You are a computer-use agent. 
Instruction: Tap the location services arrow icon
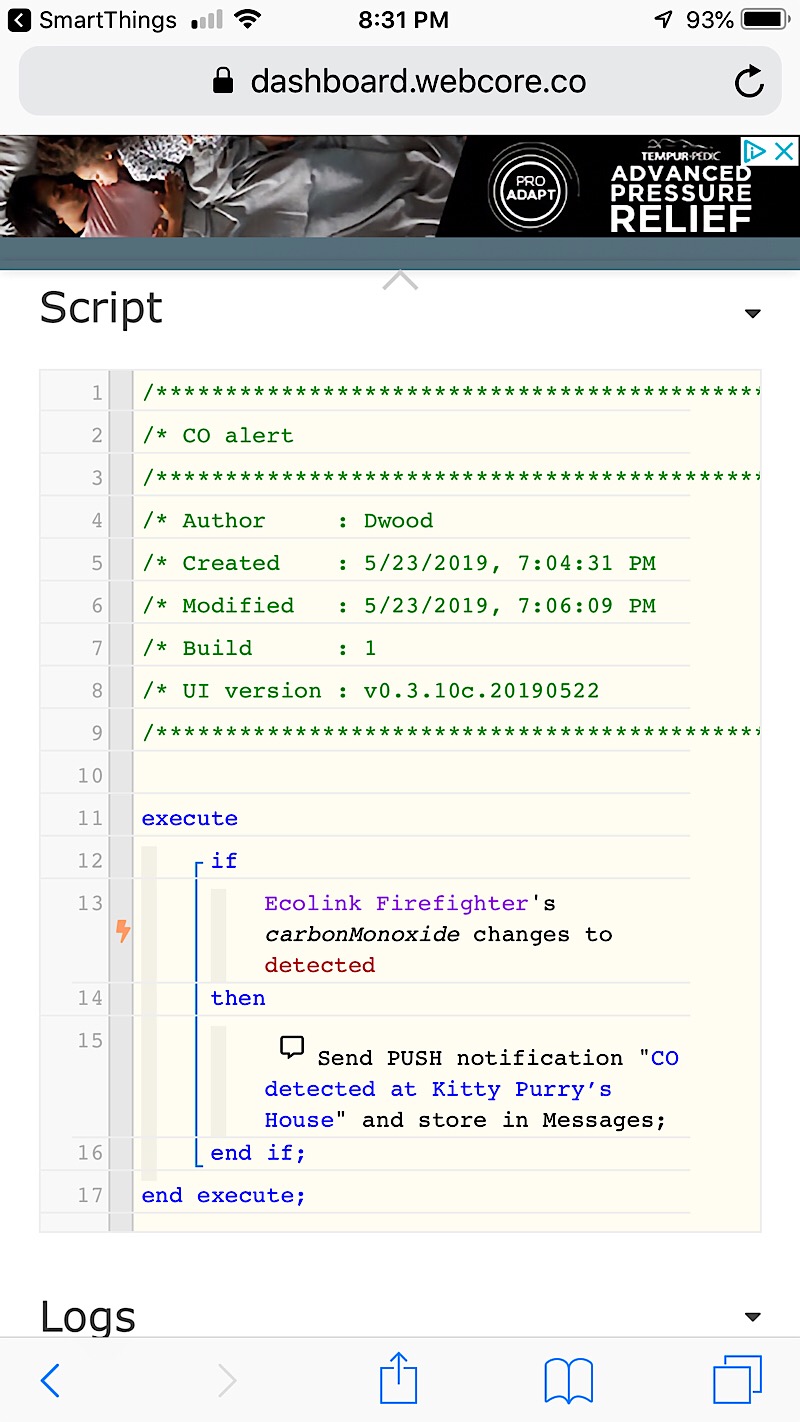click(664, 19)
